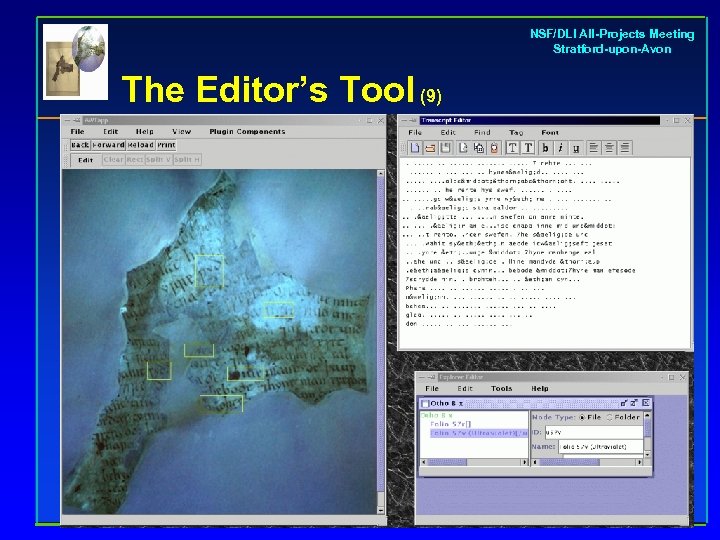This screenshot has height=540, width=720.
Task: Center-align text in Transcript Editor
Action: pyautogui.click(x=609, y=148)
